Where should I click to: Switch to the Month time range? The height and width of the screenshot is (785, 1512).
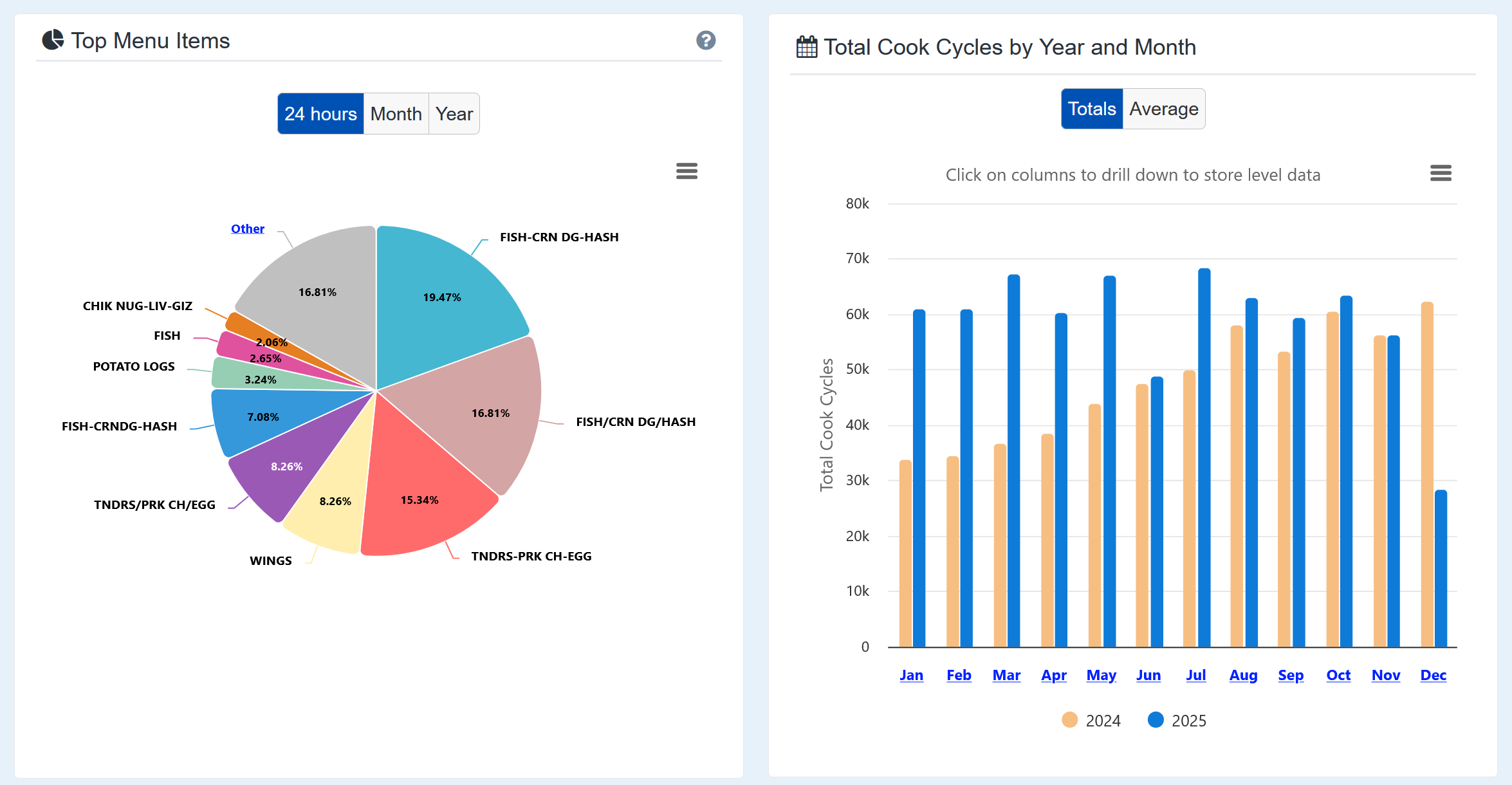coord(396,114)
